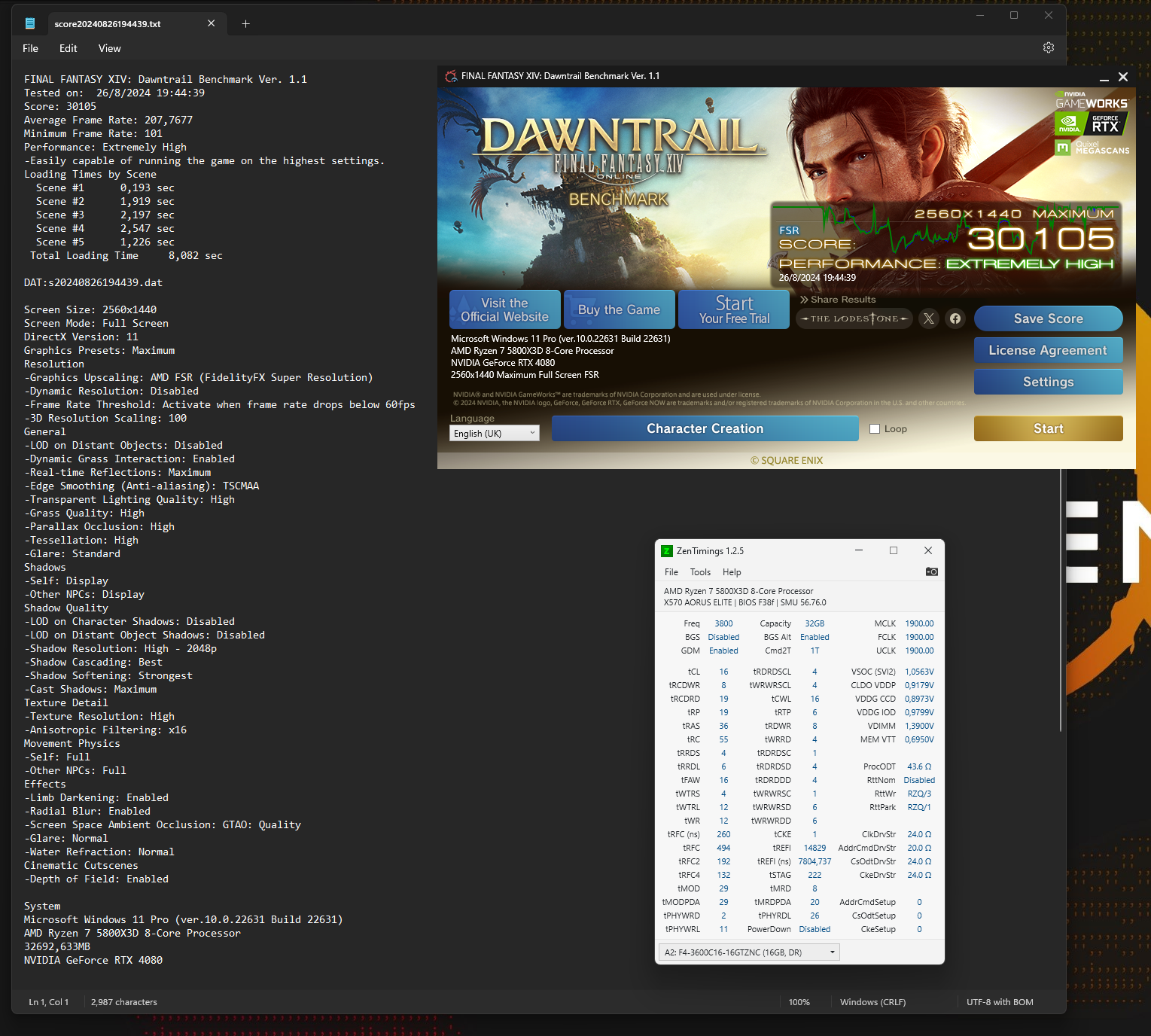Click the NVIDIA GeForce RTX logo
Viewport: 1151px width, 1036px height.
(1092, 124)
